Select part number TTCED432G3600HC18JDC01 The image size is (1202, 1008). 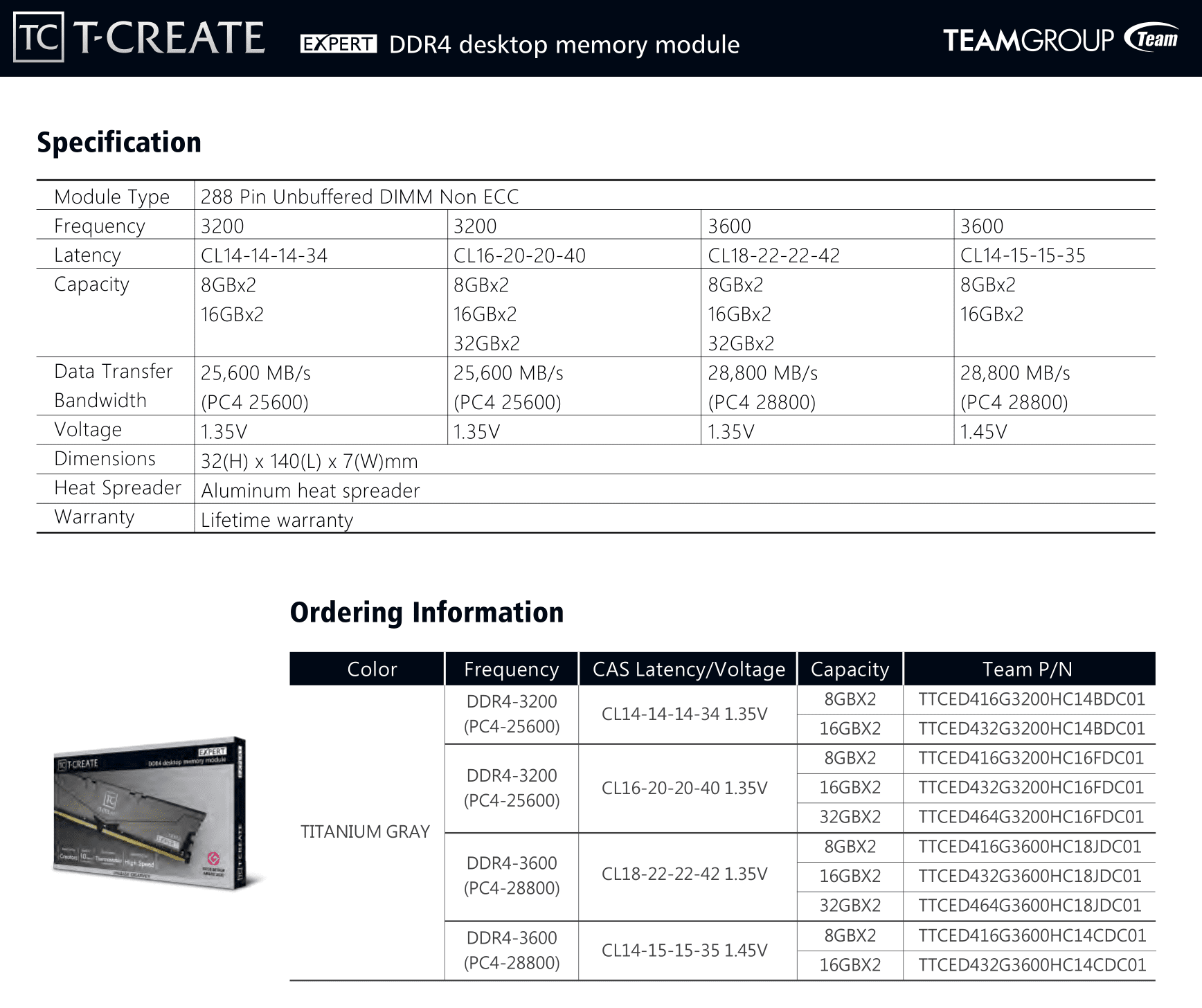[1030, 876]
